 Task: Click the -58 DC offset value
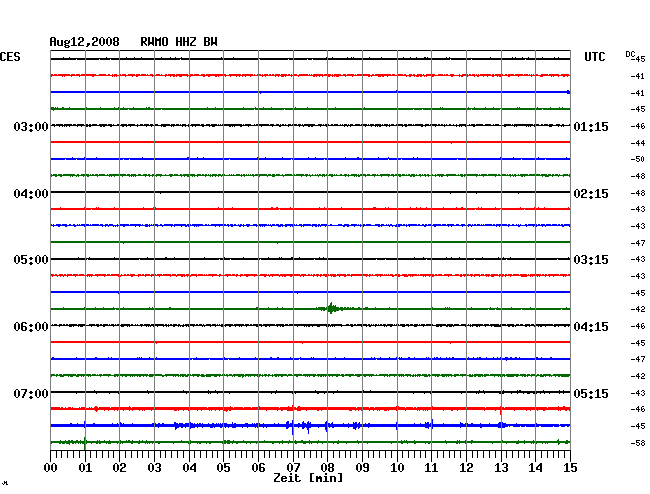point(638,443)
